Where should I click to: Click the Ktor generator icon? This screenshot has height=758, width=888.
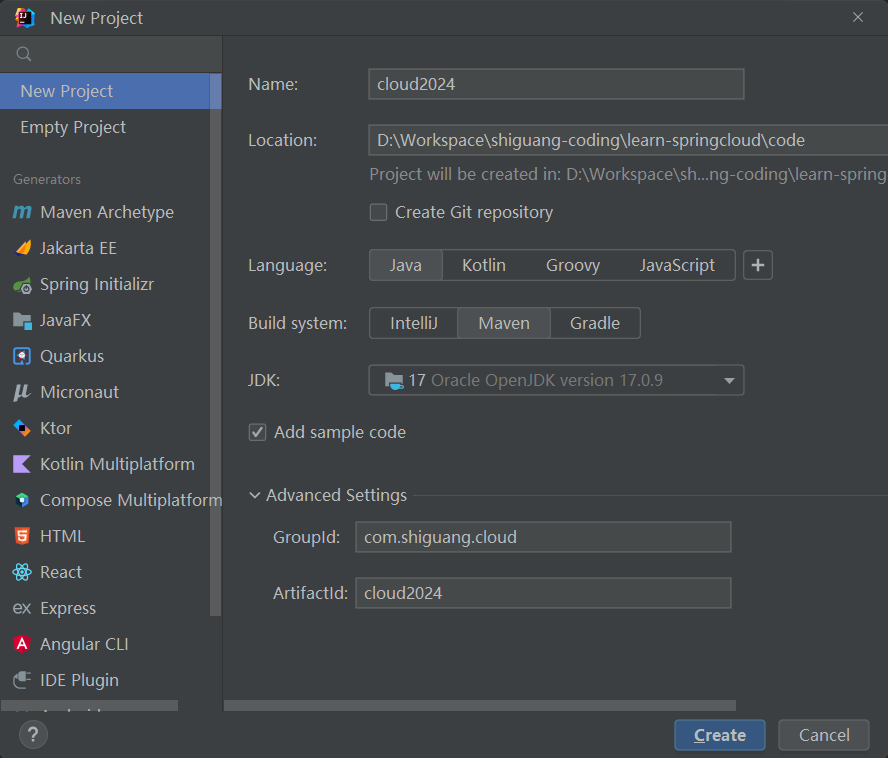(22, 428)
